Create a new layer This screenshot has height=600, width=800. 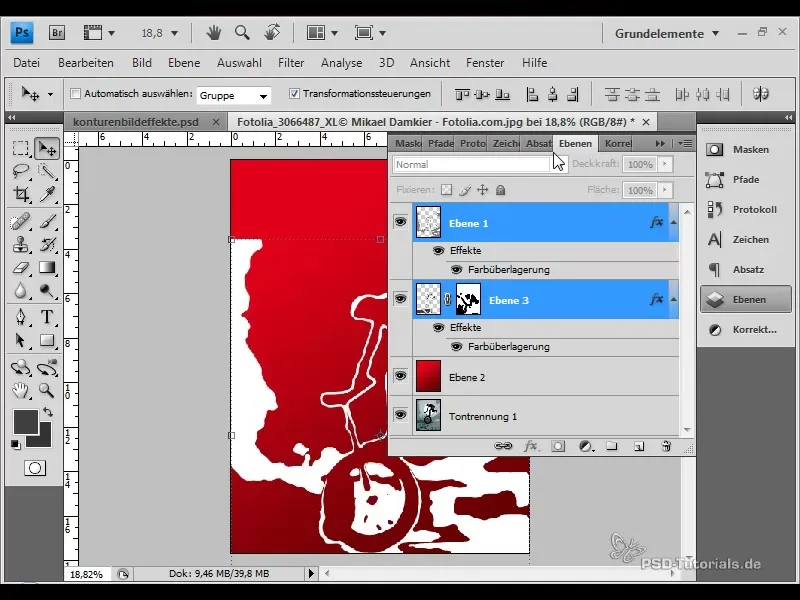click(639, 446)
